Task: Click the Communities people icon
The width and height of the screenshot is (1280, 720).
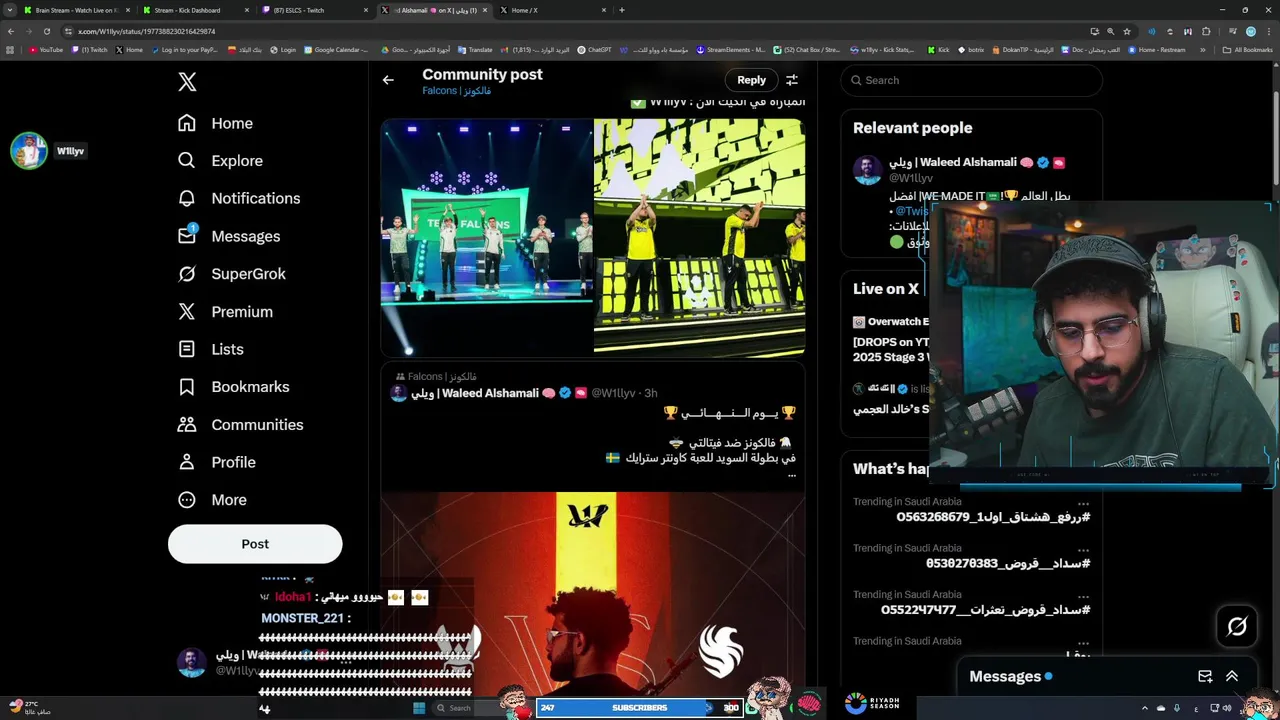Action: [x=187, y=424]
